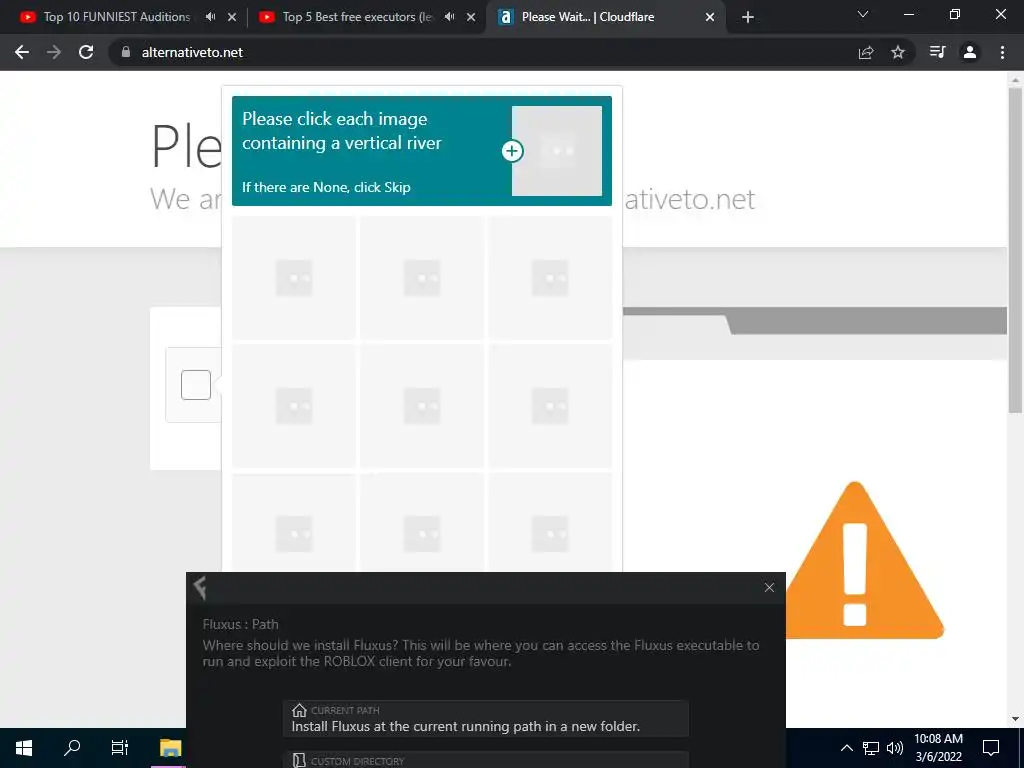Select the middle-left captcha image tile

(294, 406)
